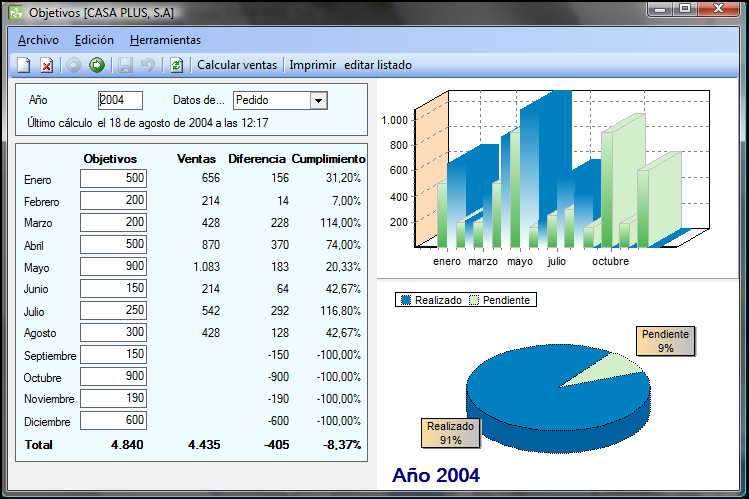The height and width of the screenshot is (499, 749).
Task: Click Imprimir in the toolbar
Action: [x=312, y=65]
